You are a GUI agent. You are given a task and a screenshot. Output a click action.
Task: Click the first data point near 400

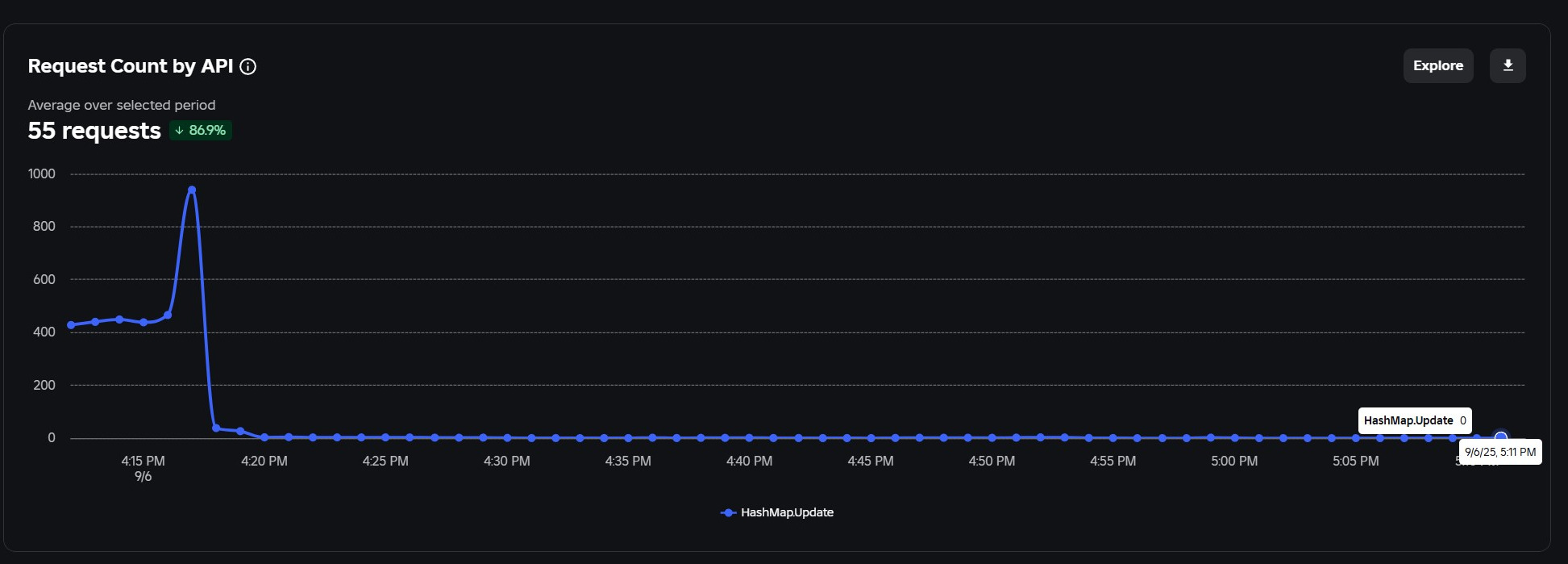pyautogui.click(x=71, y=325)
